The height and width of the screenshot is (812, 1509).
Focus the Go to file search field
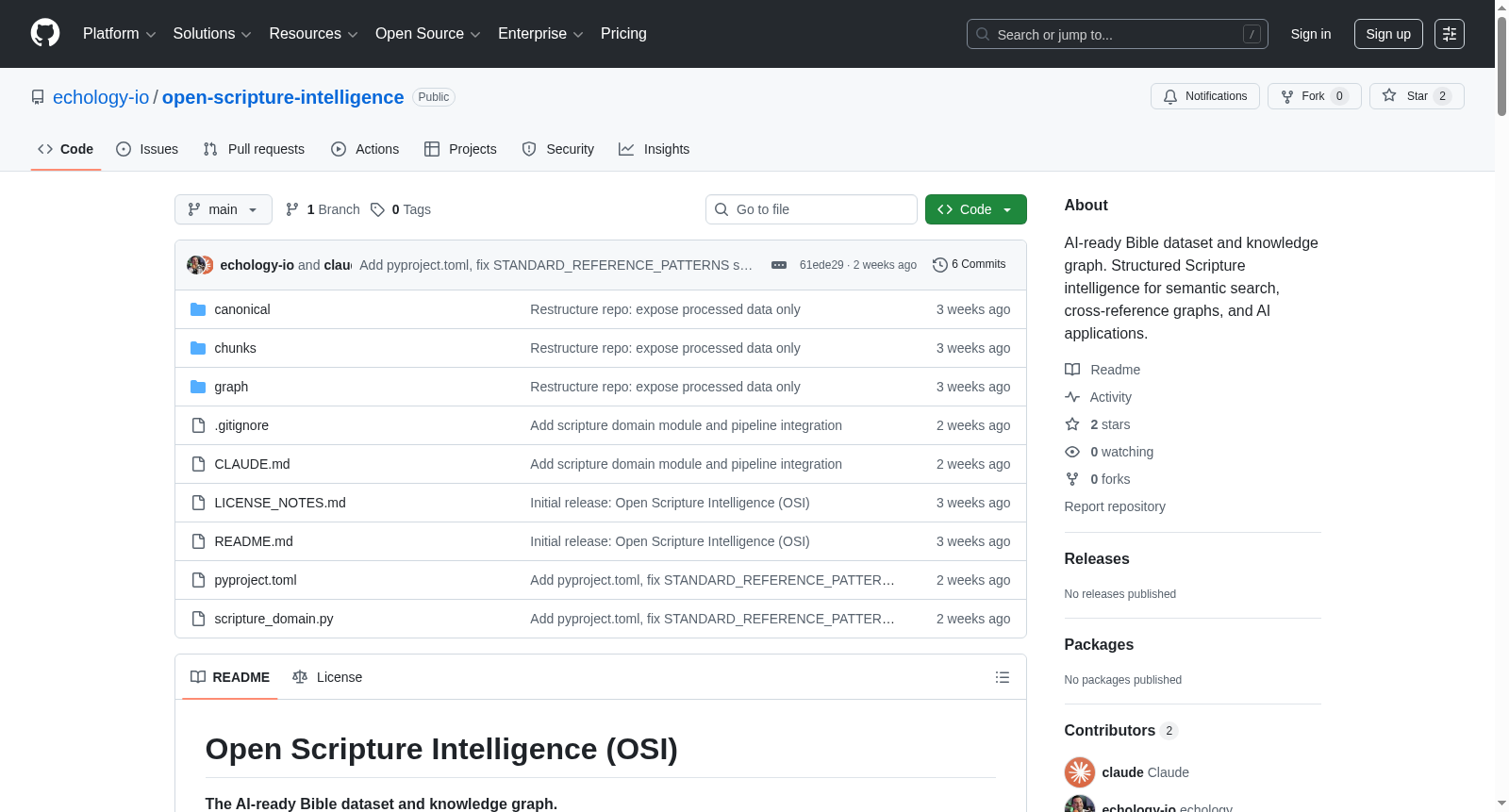coord(811,209)
